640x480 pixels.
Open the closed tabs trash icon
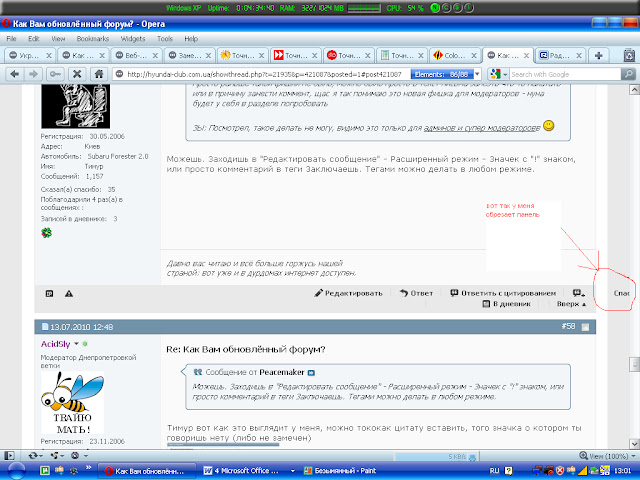[x=629, y=55]
